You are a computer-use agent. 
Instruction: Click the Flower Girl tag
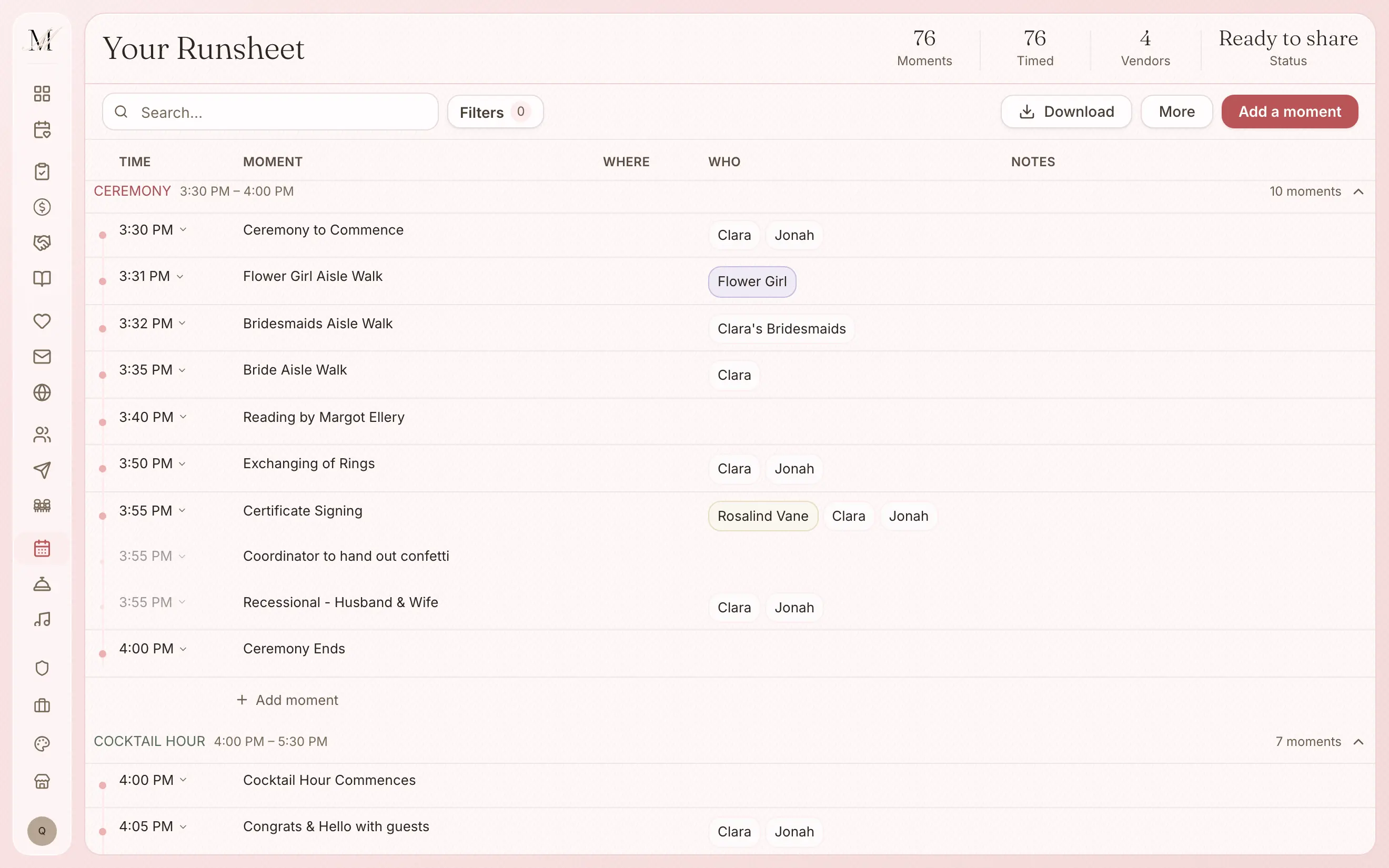click(752, 282)
